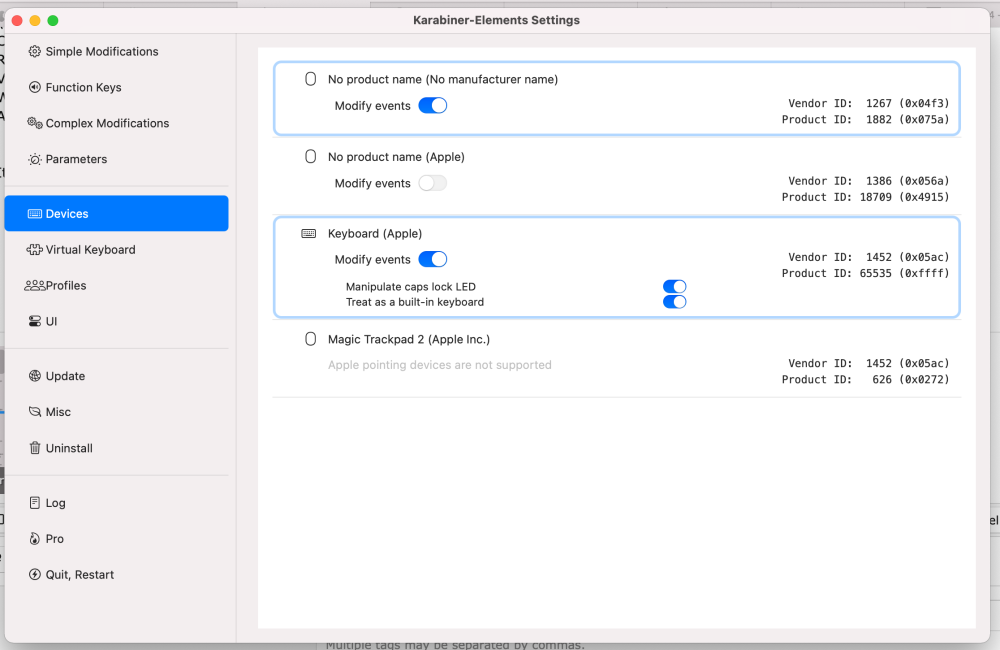Click Product ID 626 (0x0272) value
Viewport: 1000px width, 650px height.
911,380
